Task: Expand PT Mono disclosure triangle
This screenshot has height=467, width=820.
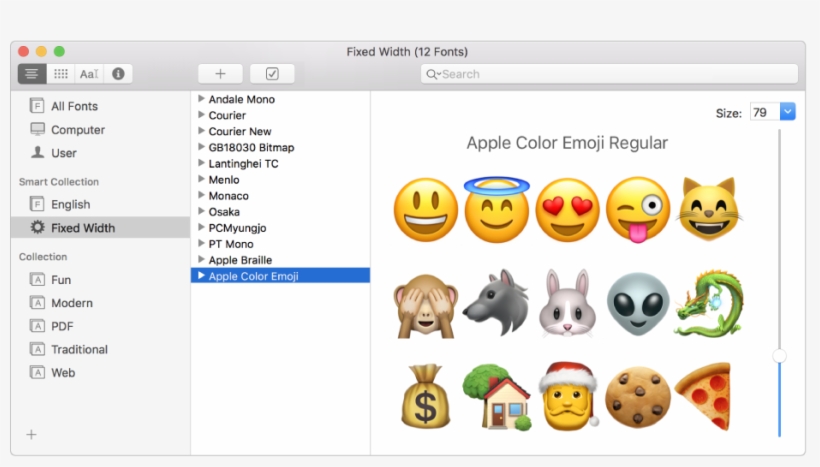Action: point(201,243)
